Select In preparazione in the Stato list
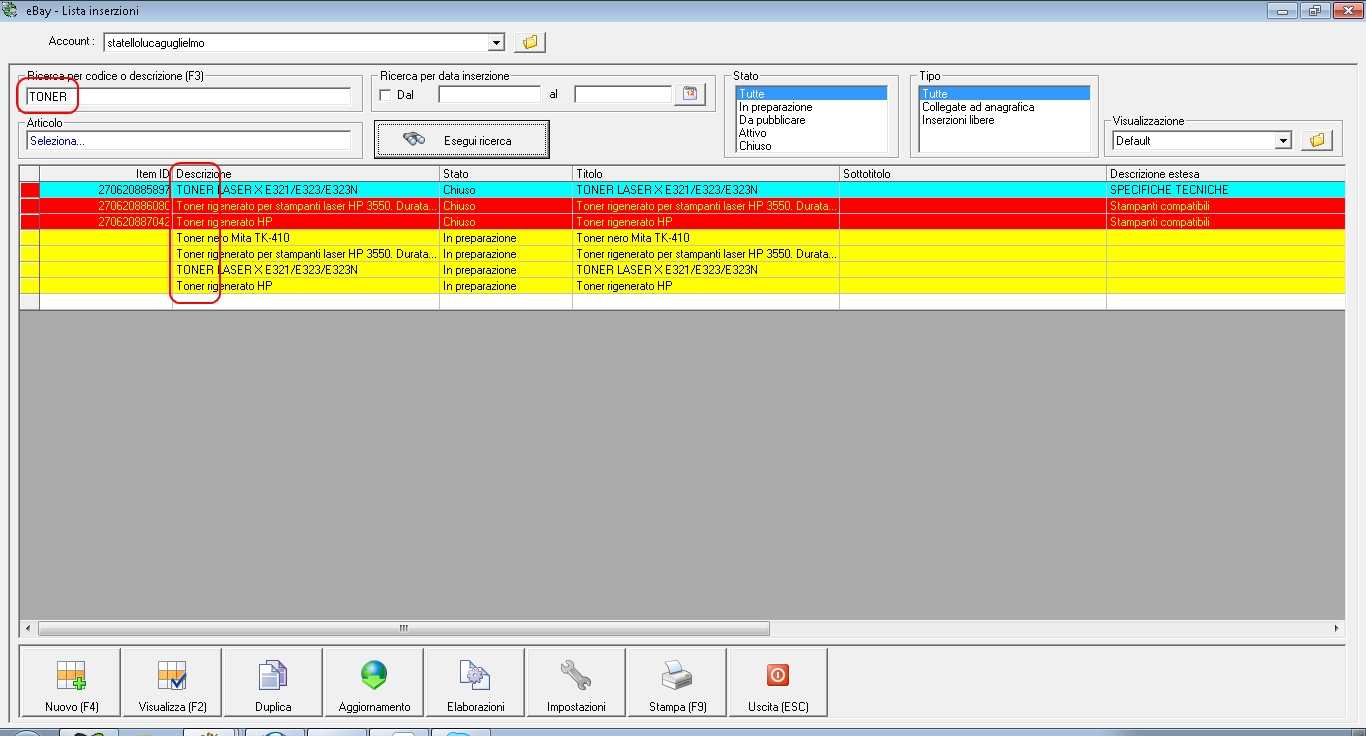The image size is (1366, 736). pyautogui.click(x=811, y=107)
